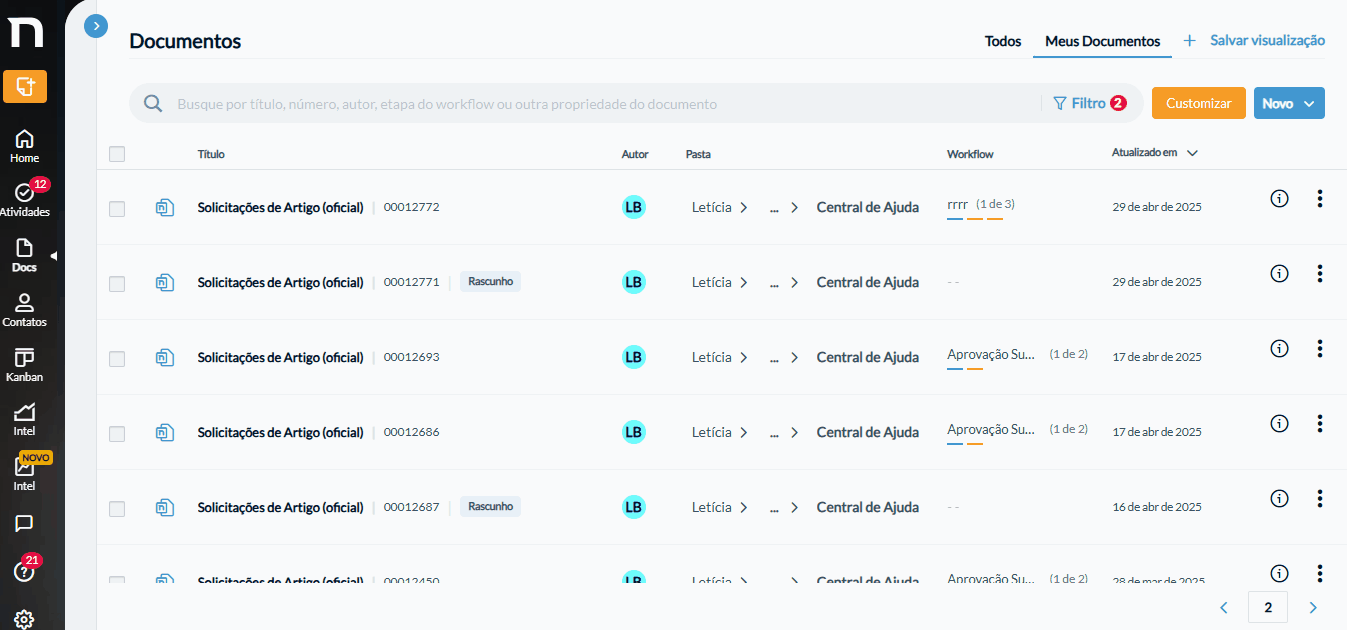Click the page number 2 box

point(1268,607)
